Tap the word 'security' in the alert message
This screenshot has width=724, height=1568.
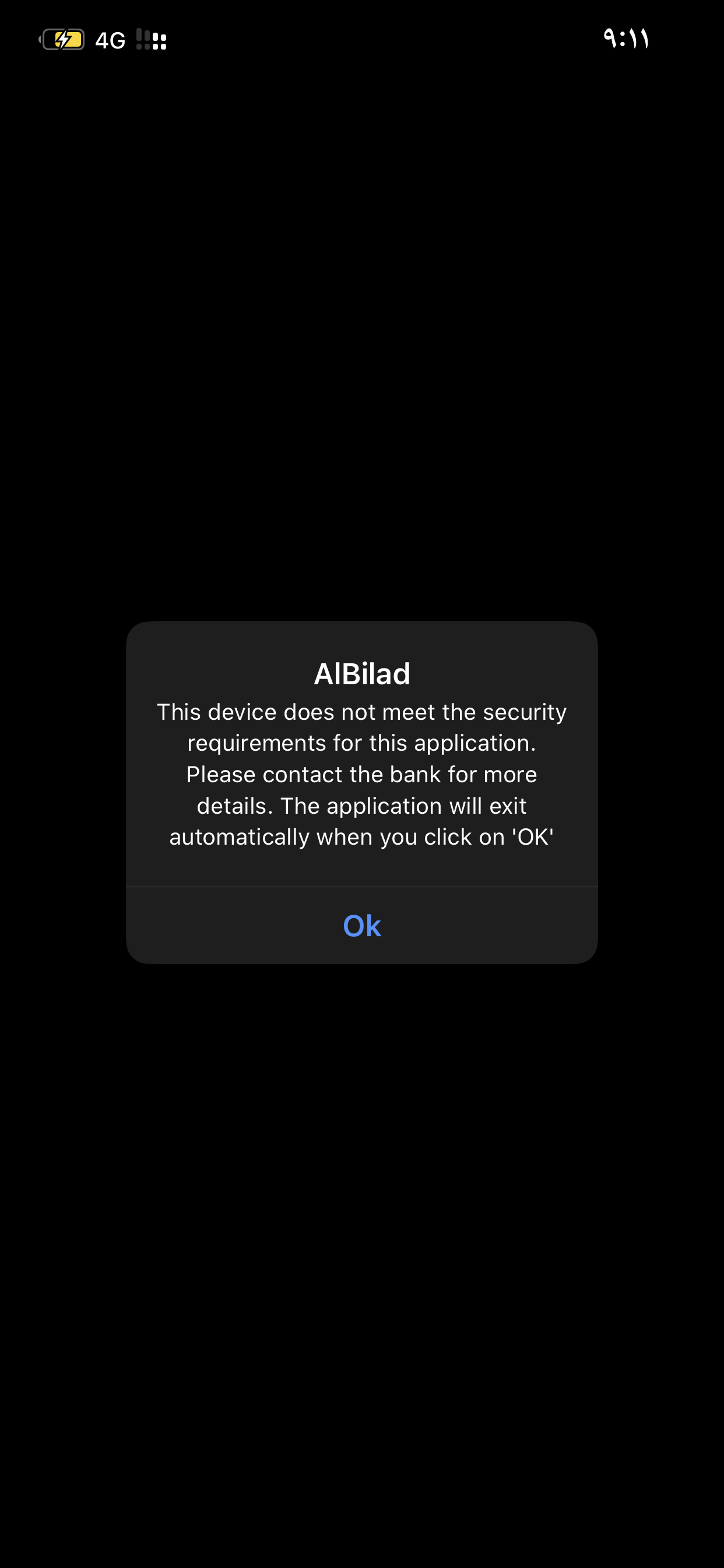tap(525, 713)
